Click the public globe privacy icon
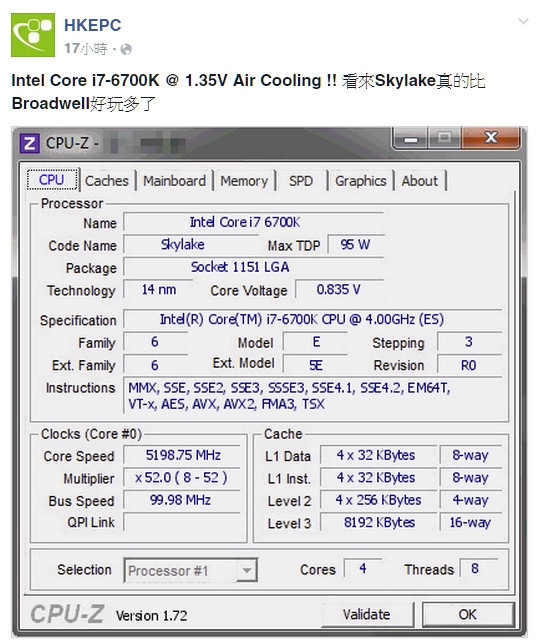 [x=126, y=49]
